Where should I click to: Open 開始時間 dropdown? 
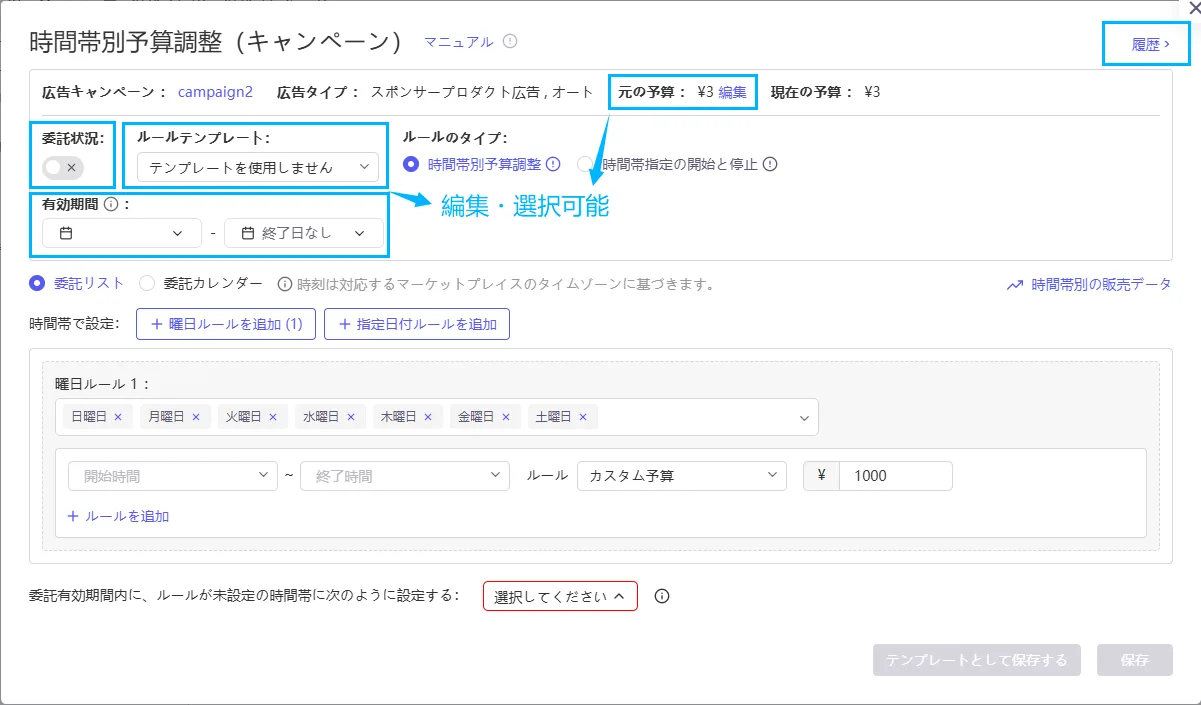(x=173, y=476)
